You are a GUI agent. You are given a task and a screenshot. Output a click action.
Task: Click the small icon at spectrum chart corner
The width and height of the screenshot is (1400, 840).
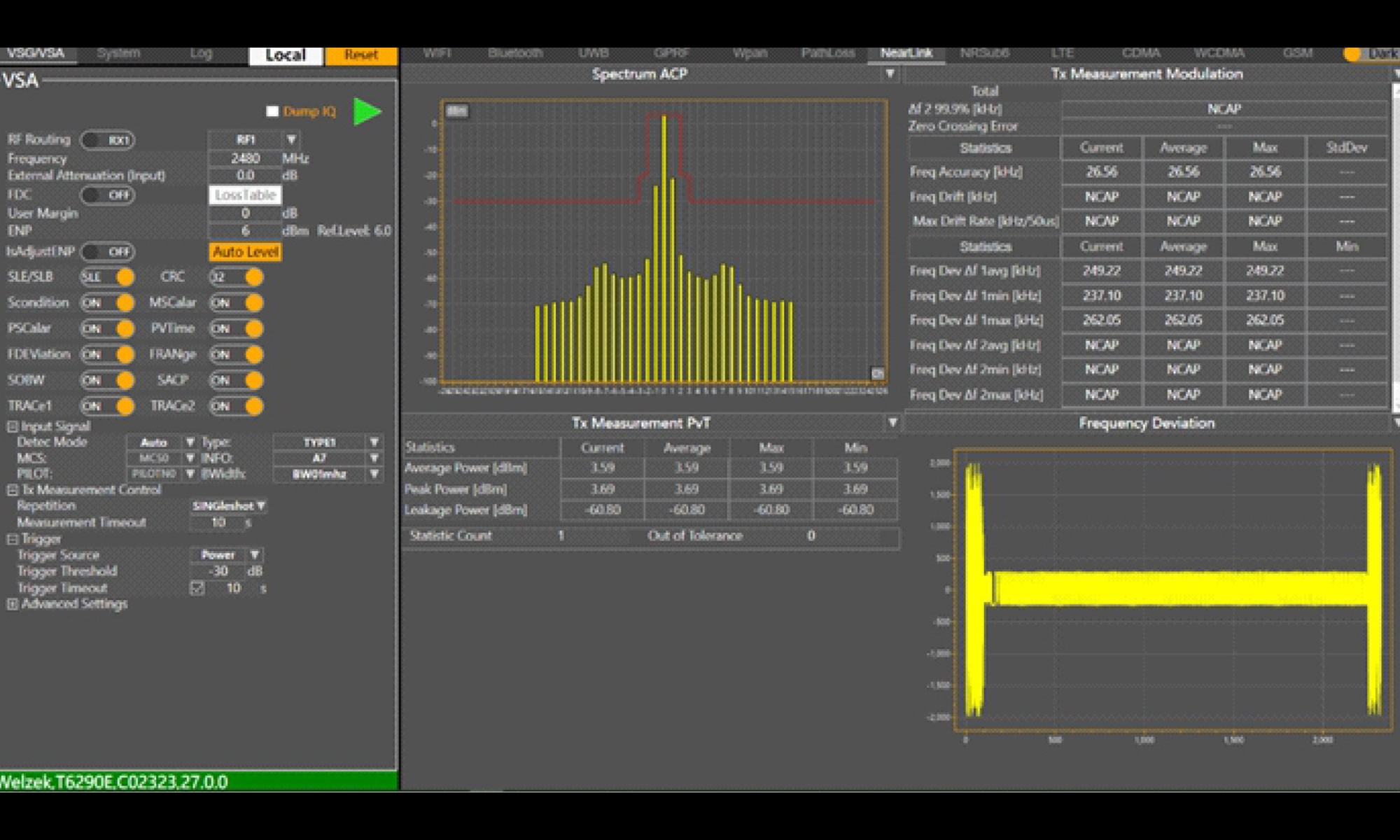pos(877,374)
